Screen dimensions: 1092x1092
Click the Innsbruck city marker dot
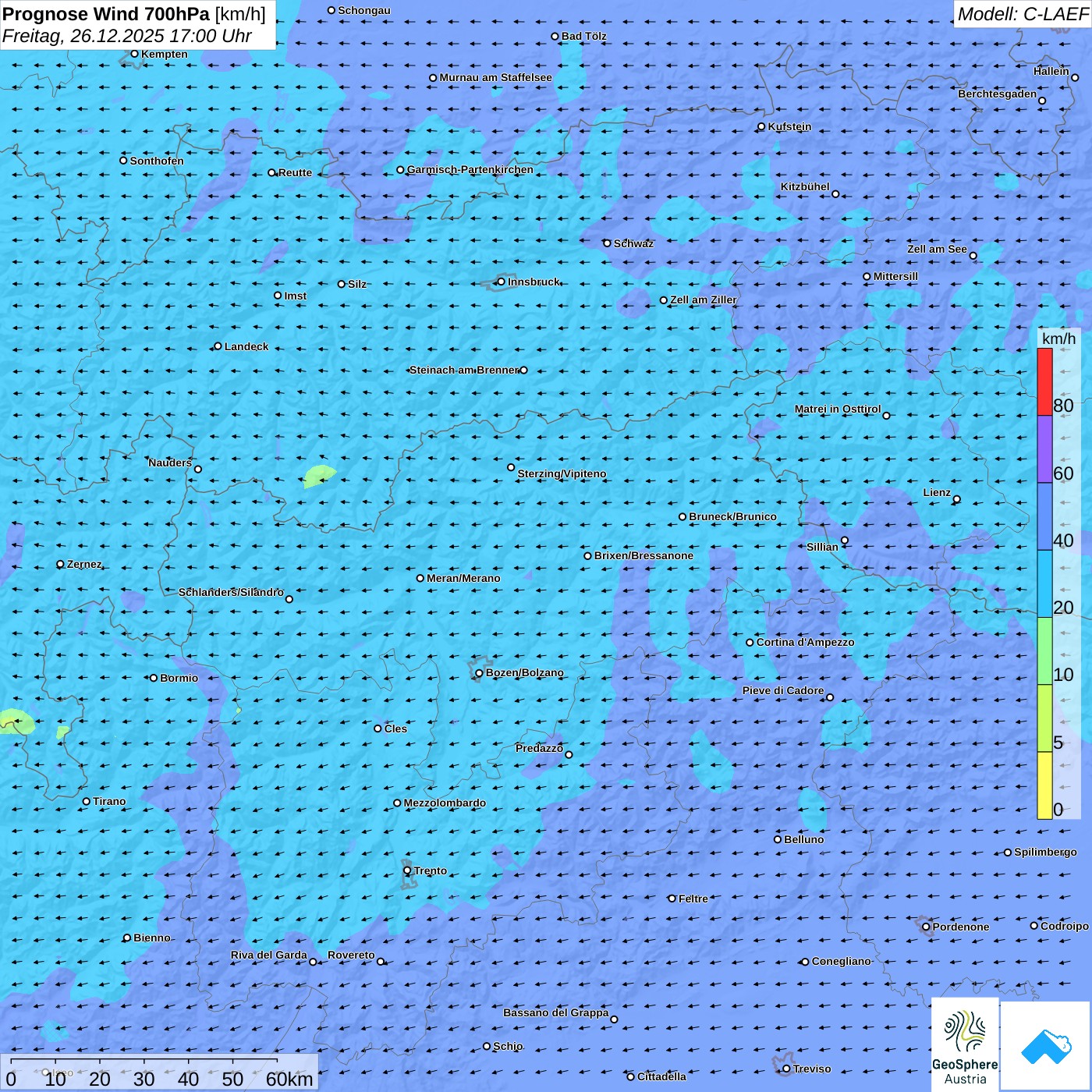(501, 282)
